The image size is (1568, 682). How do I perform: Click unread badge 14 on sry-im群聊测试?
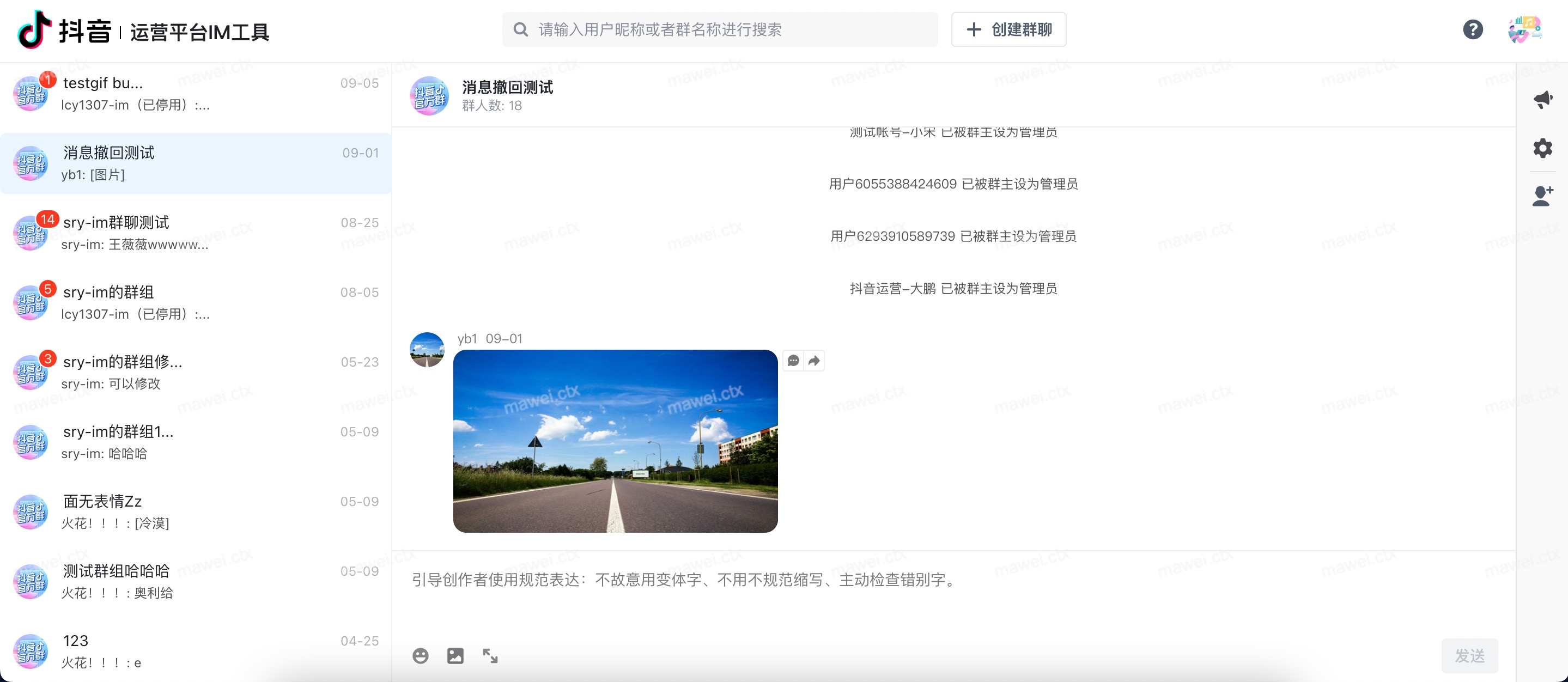47,219
